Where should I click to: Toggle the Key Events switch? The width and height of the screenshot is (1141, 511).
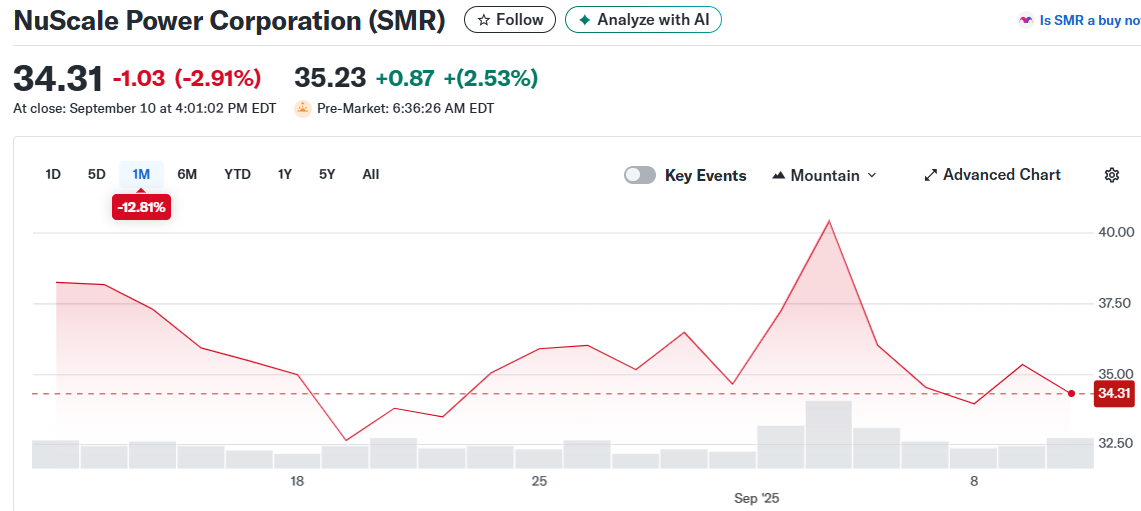click(x=640, y=175)
